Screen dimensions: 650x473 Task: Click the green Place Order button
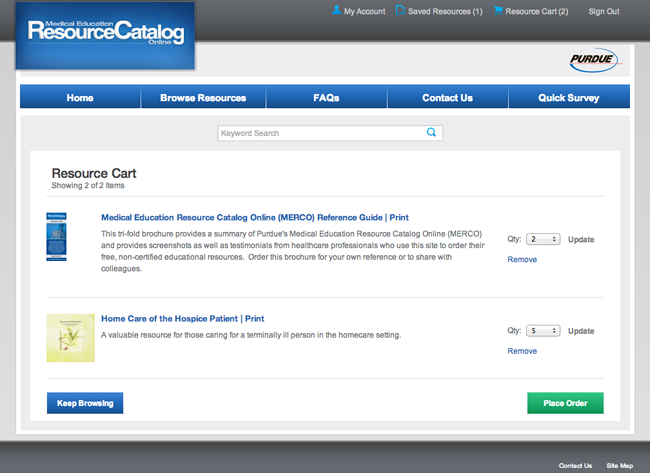(565, 403)
